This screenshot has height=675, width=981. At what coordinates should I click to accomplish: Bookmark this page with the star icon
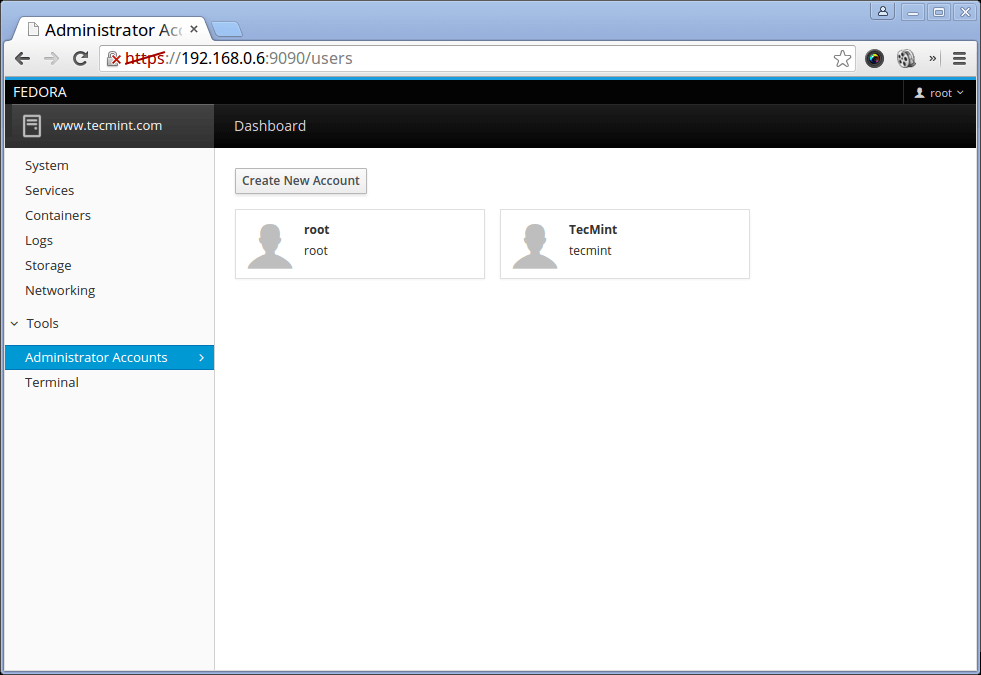pyautogui.click(x=842, y=58)
